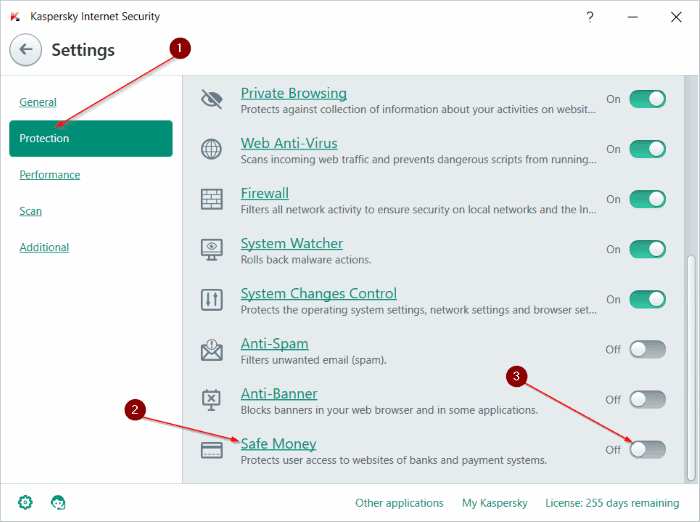
Task: Select the Protection section
Action: tap(91, 138)
